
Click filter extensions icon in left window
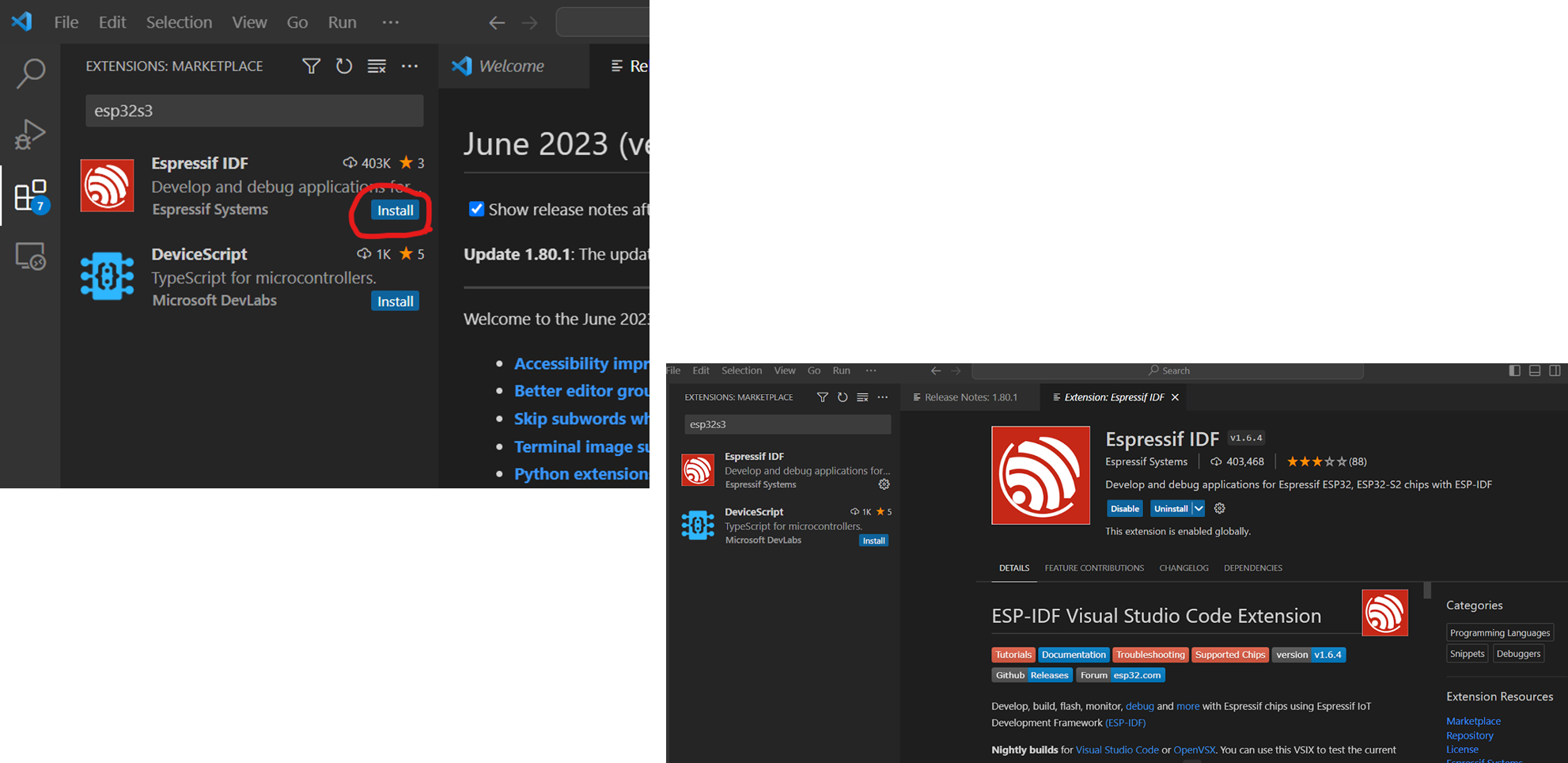311,66
